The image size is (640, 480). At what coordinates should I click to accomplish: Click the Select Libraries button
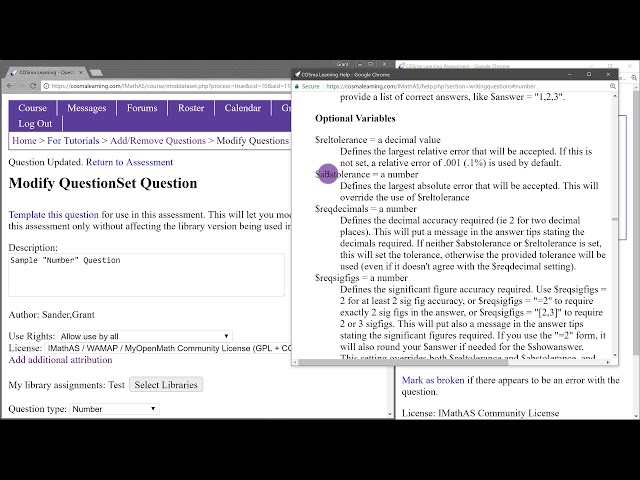[166, 384]
